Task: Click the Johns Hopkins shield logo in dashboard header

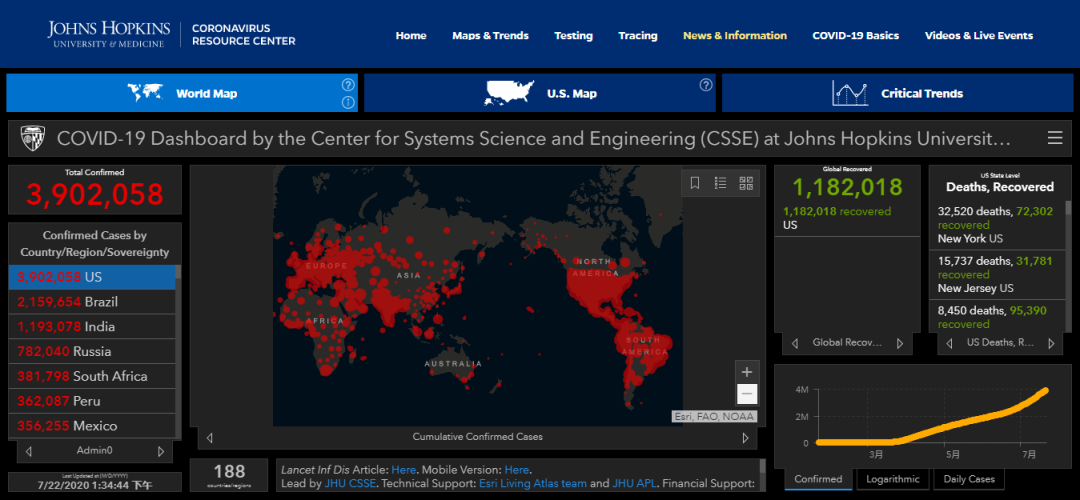Action: click(32, 138)
